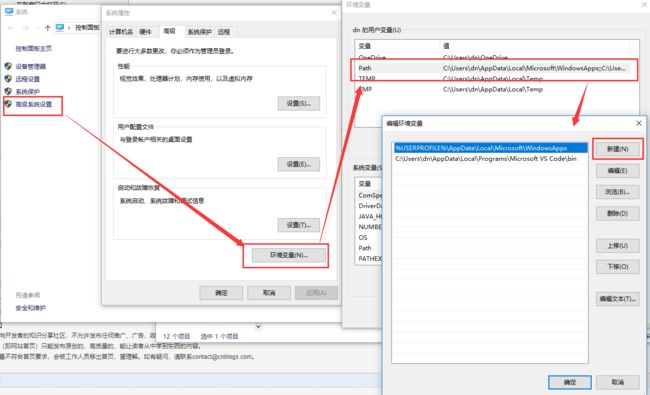The height and width of the screenshot is (395, 650).
Task: Open 安全和维护 link
Action: [31, 308]
